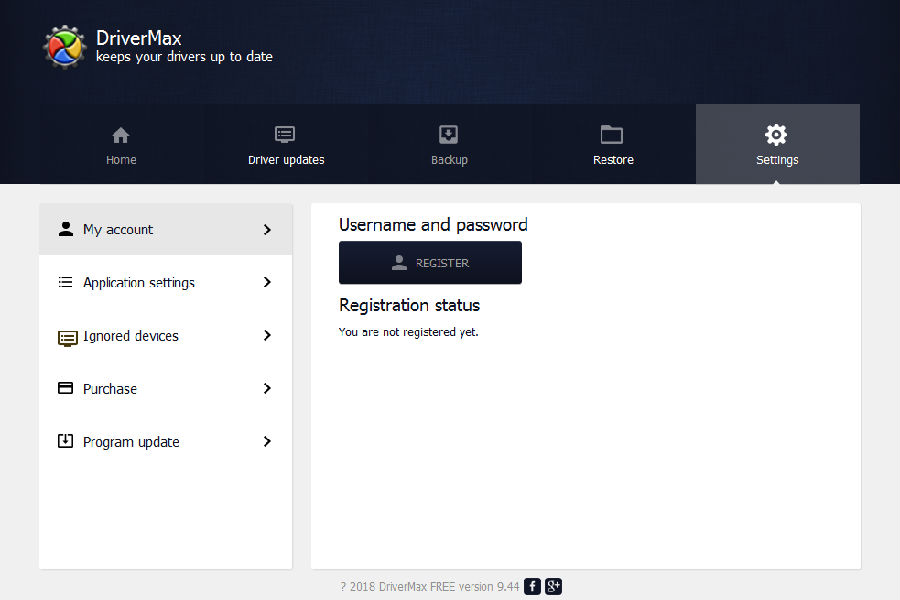Open the Restore tab label
The width and height of the screenshot is (900, 600).
(x=613, y=160)
